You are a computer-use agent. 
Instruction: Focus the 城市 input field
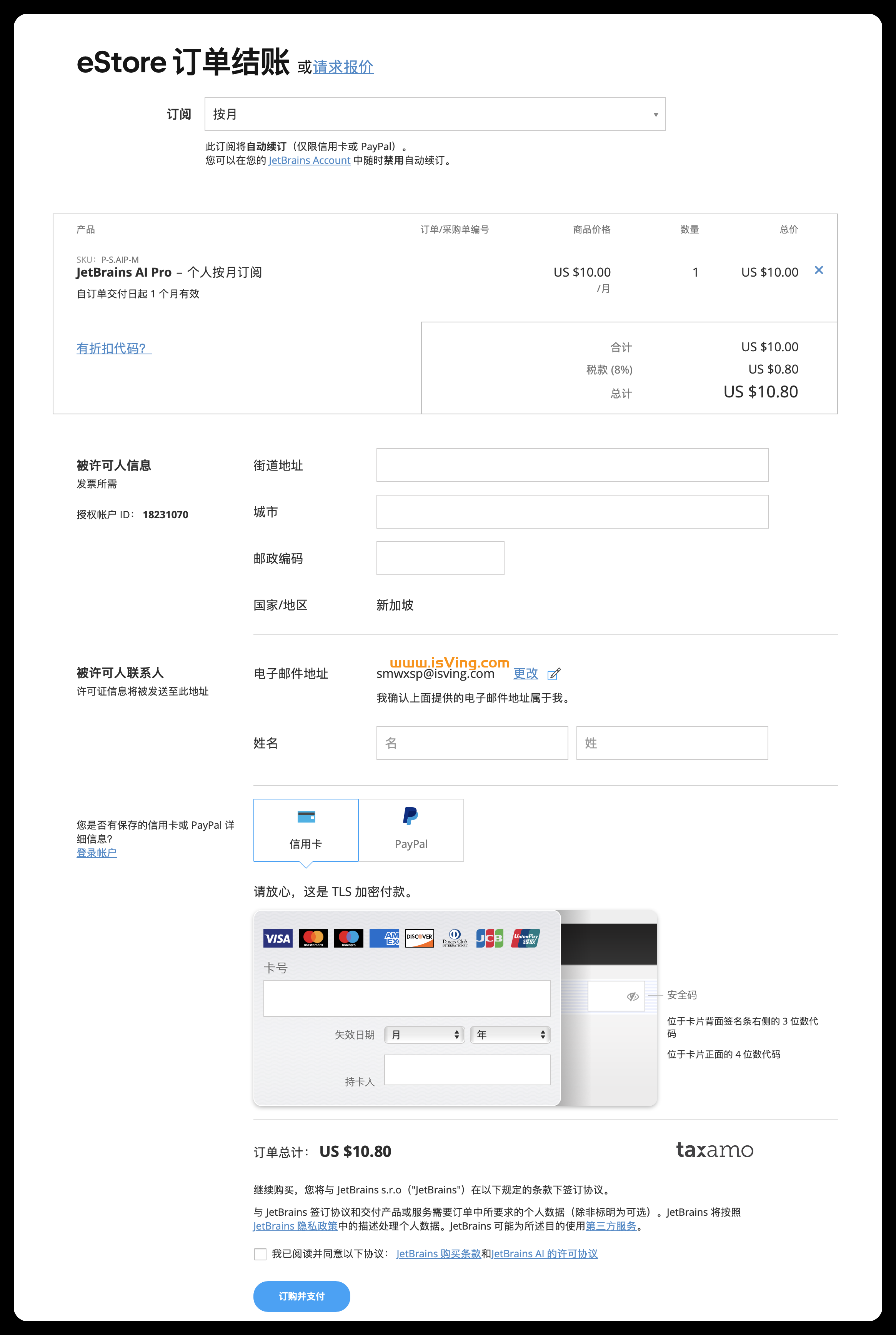(x=572, y=512)
